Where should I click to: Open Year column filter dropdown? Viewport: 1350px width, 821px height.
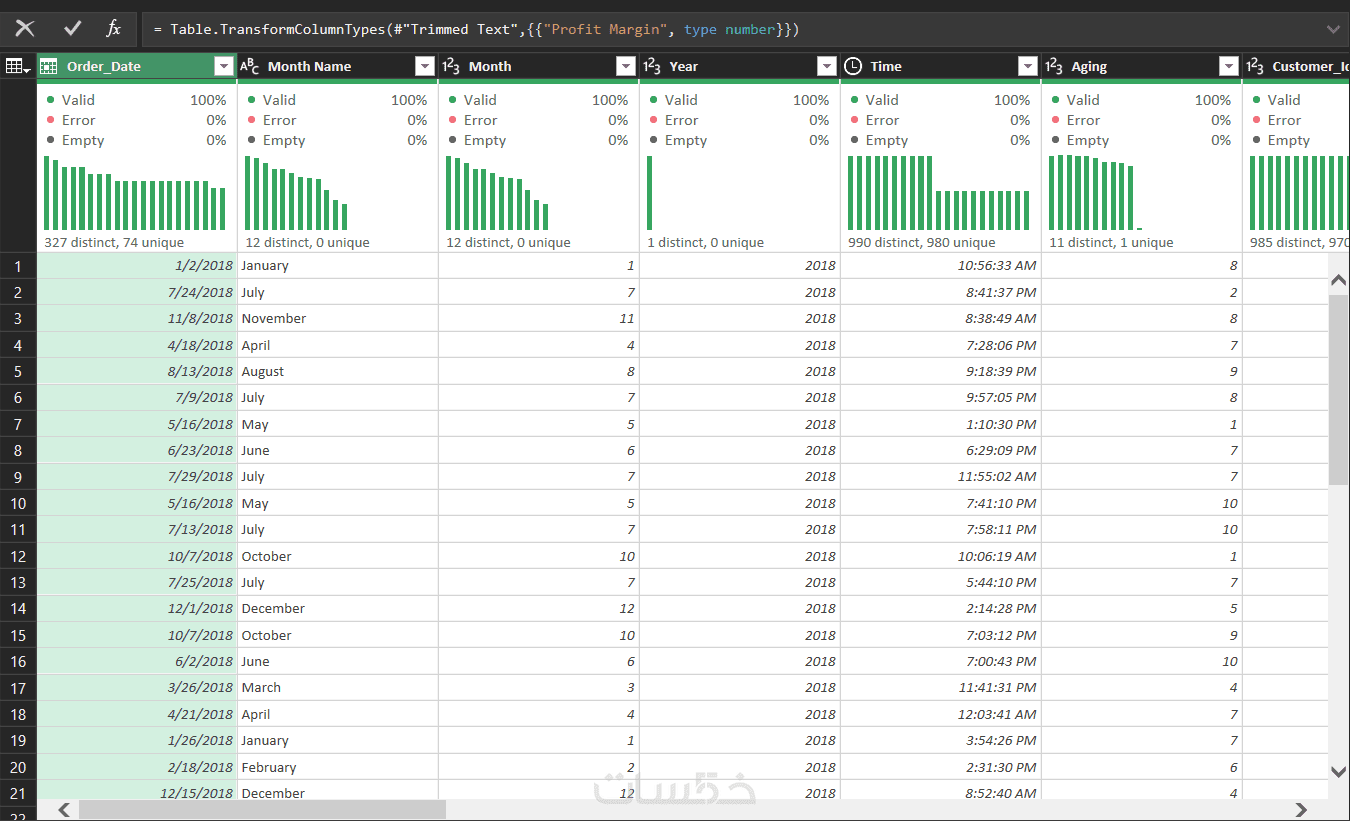point(827,66)
